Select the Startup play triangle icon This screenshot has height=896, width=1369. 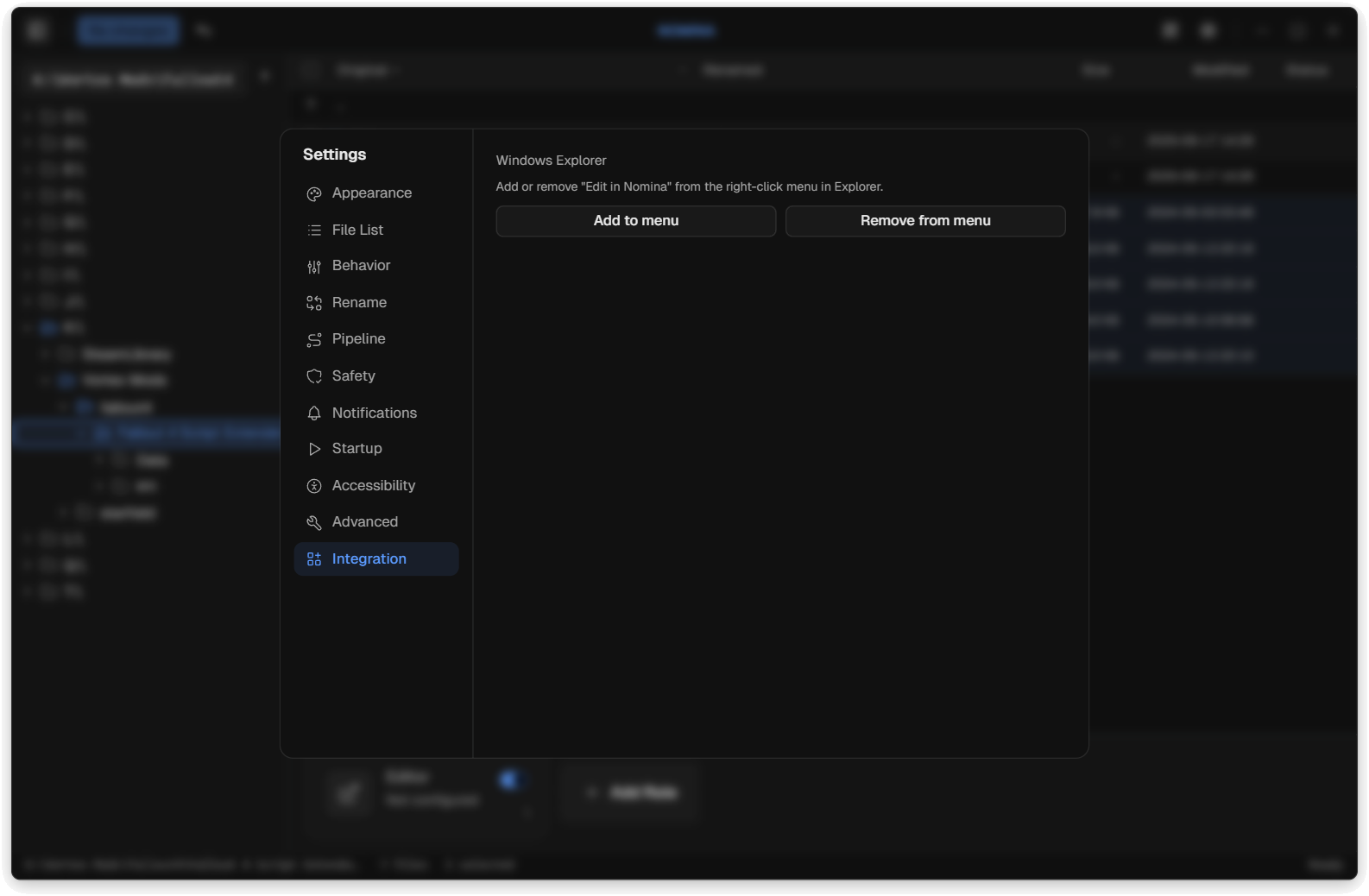[x=314, y=449]
